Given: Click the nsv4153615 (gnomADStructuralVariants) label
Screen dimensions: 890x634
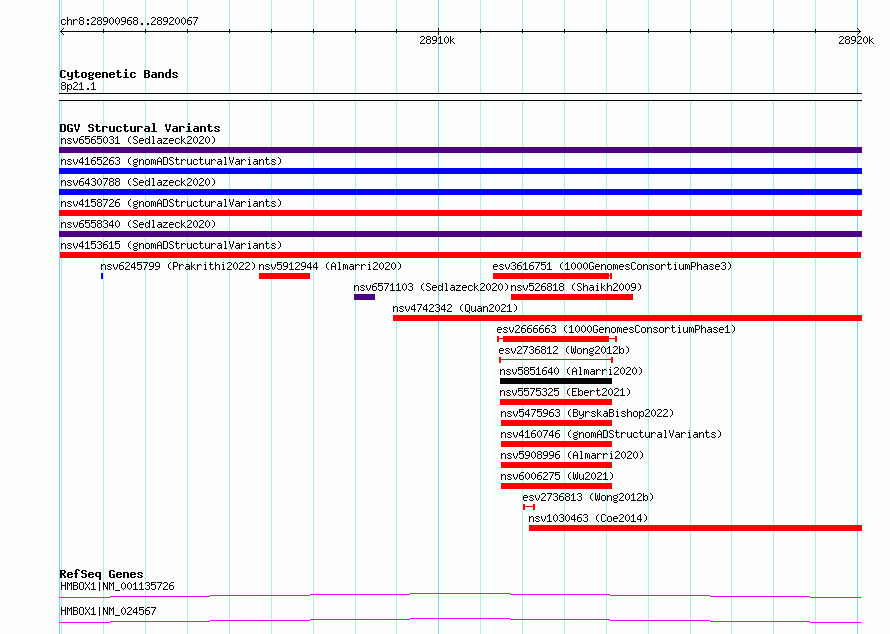Looking at the screenshot, I should pyautogui.click(x=171, y=245).
